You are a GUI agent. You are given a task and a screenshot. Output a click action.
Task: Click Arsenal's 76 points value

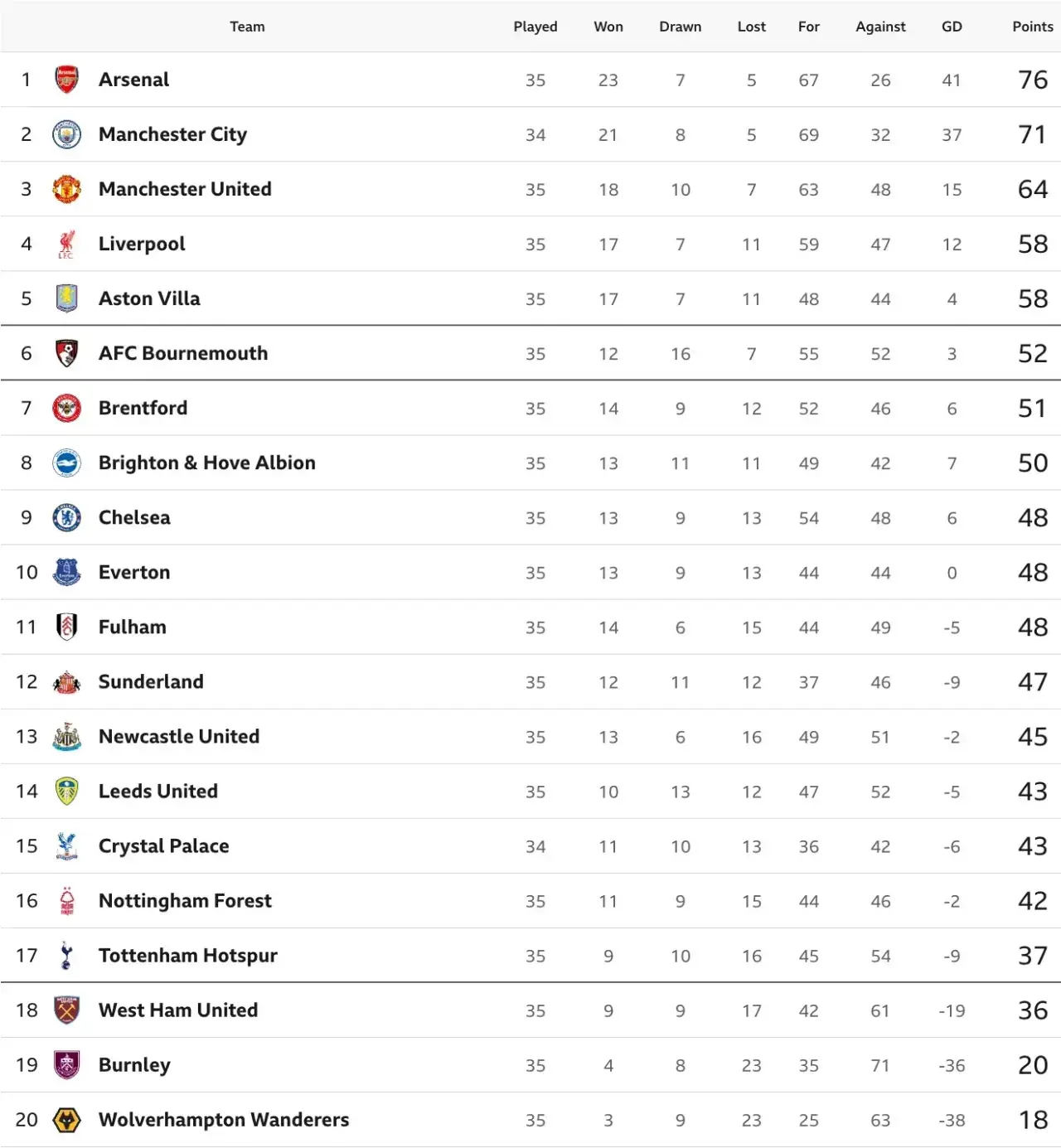1033,80
